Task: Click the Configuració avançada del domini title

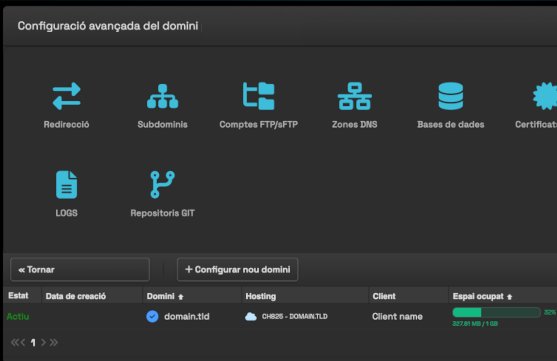Action: coord(108,26)
